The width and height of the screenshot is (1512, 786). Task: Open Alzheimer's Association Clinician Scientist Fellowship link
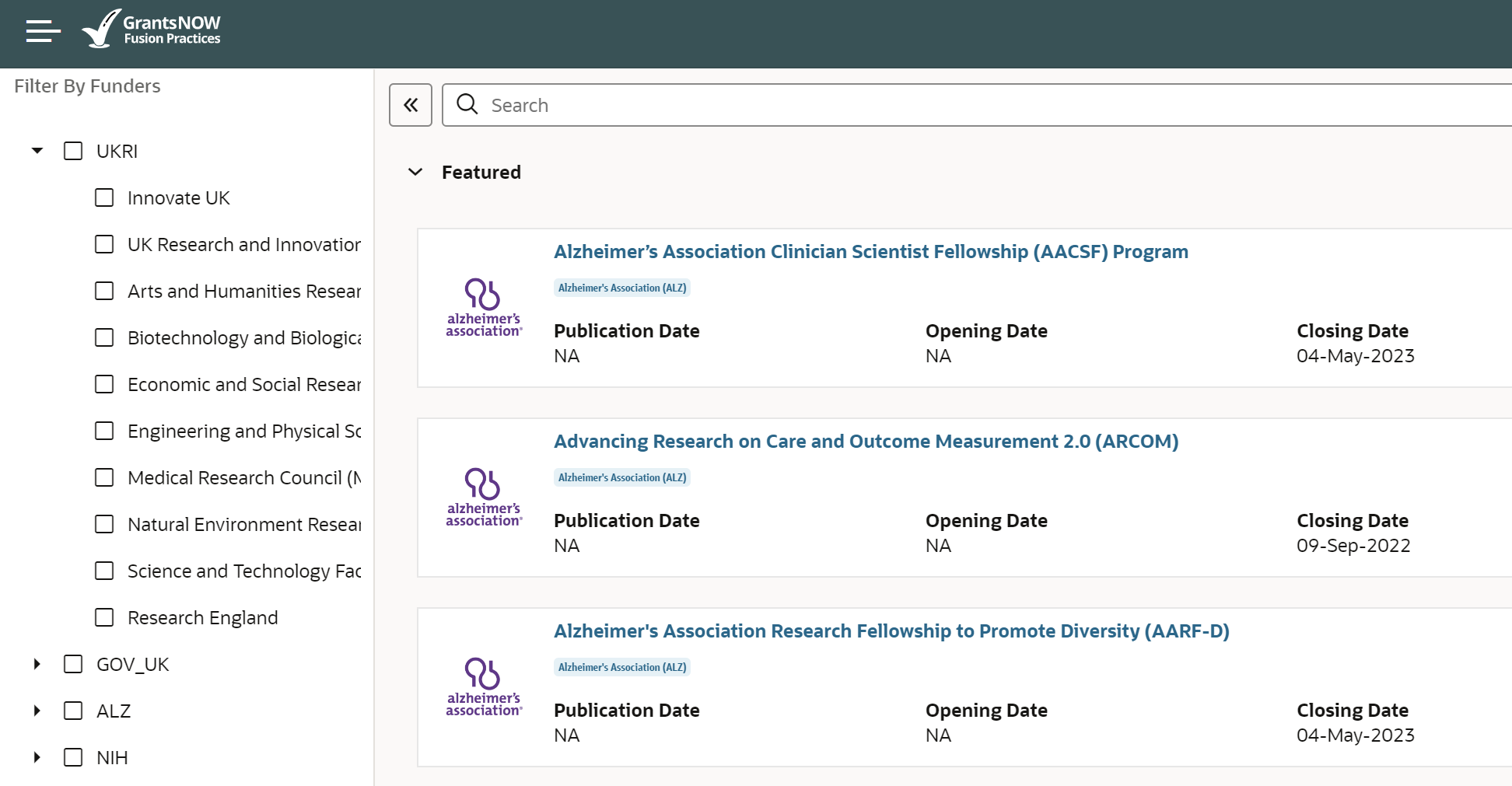[x=870, y=252]
